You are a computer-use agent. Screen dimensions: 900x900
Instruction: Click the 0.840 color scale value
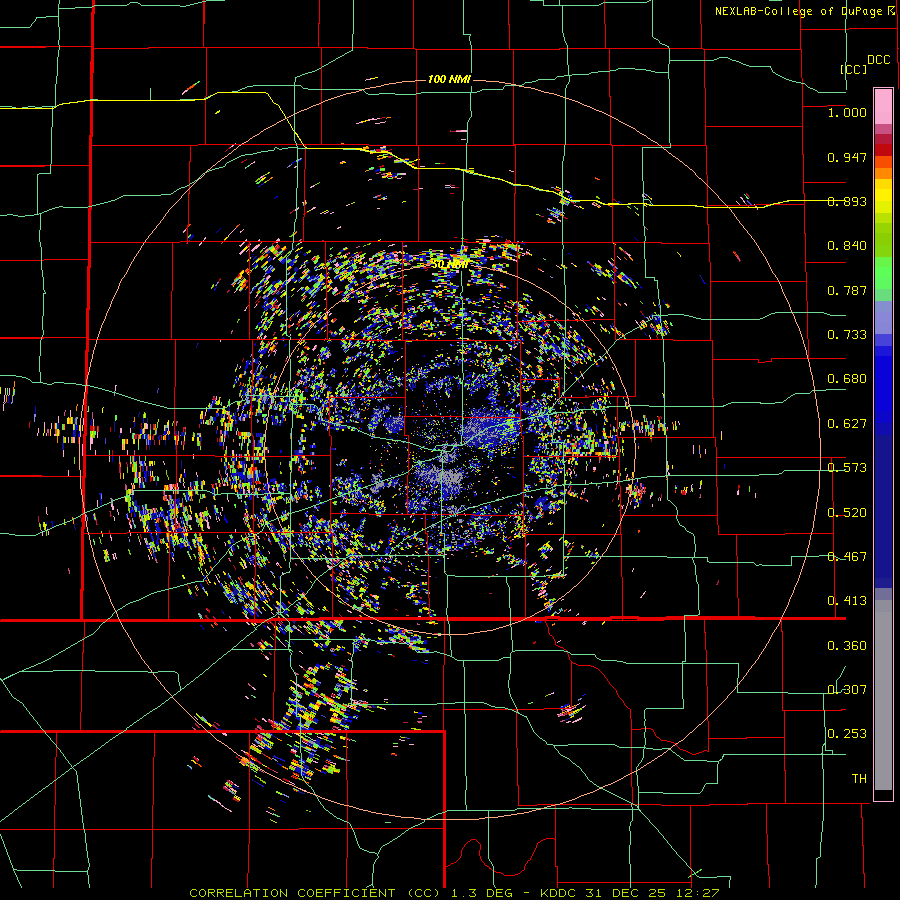tap(847, 246)
